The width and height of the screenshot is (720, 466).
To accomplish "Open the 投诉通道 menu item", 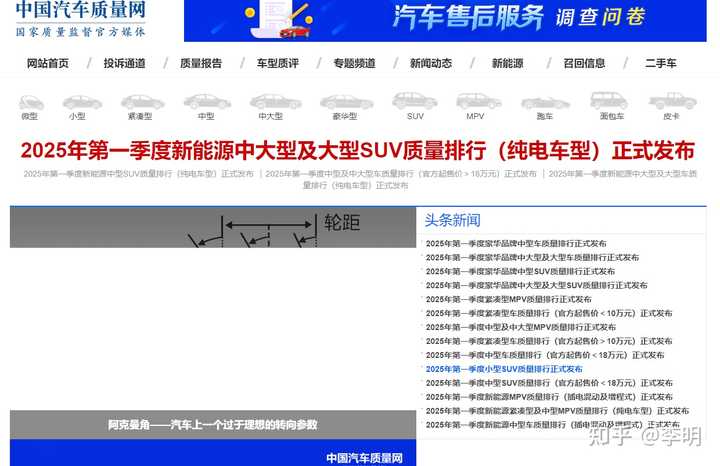I will click(x=124, y=63).
